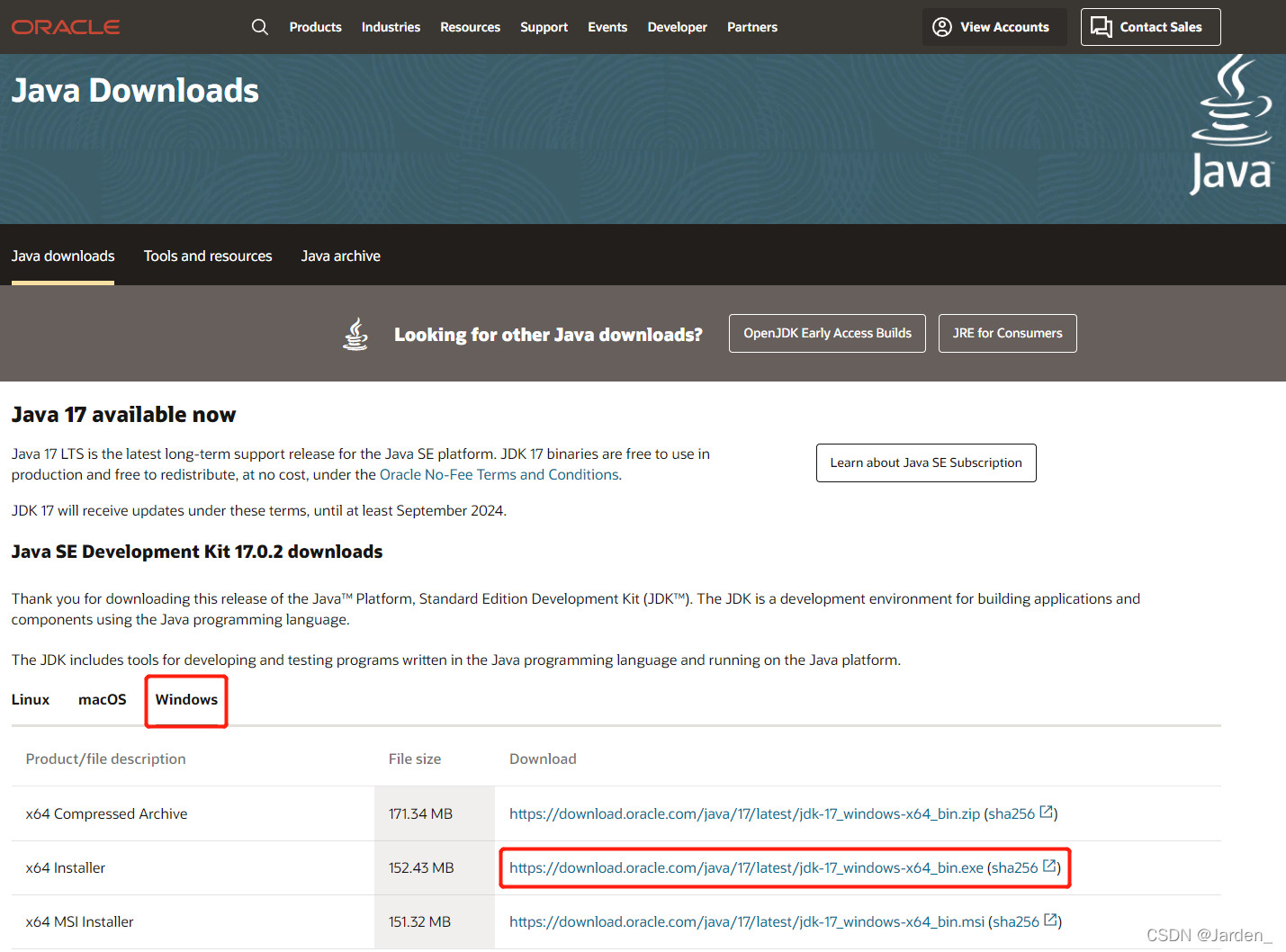Switch to Java downloads tab

63,256
